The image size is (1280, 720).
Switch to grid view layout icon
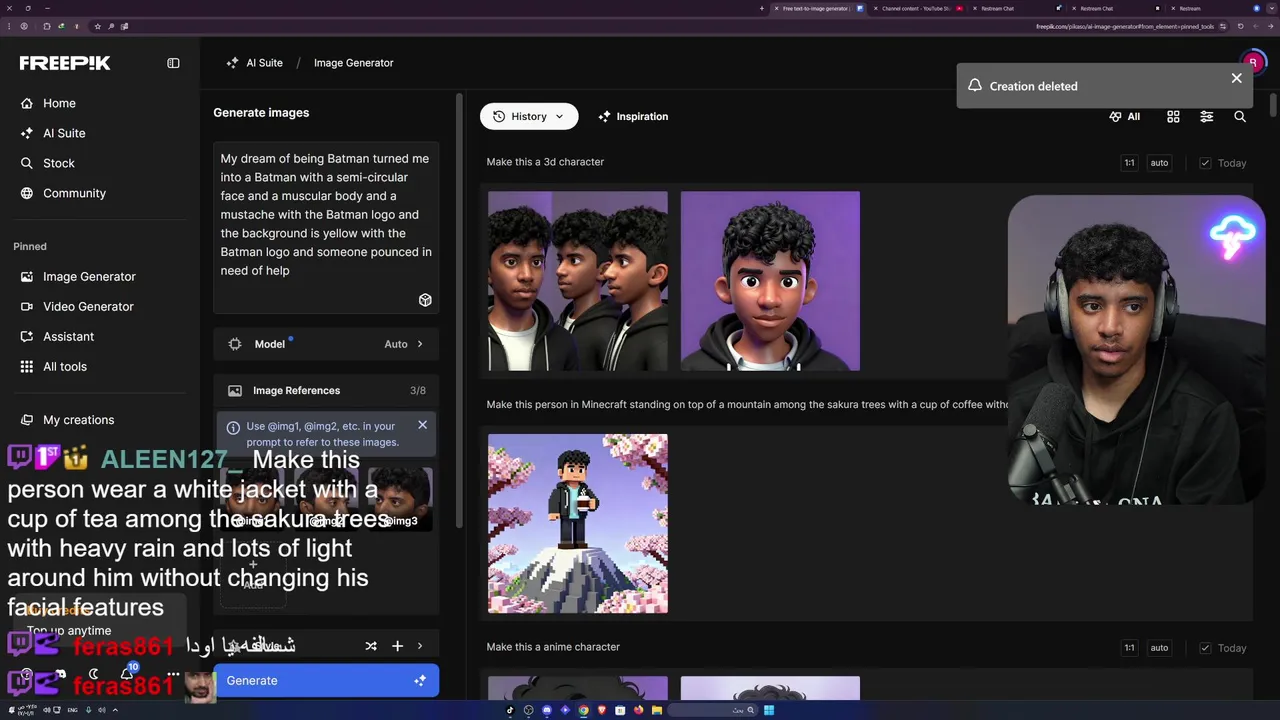[1173, 117]
